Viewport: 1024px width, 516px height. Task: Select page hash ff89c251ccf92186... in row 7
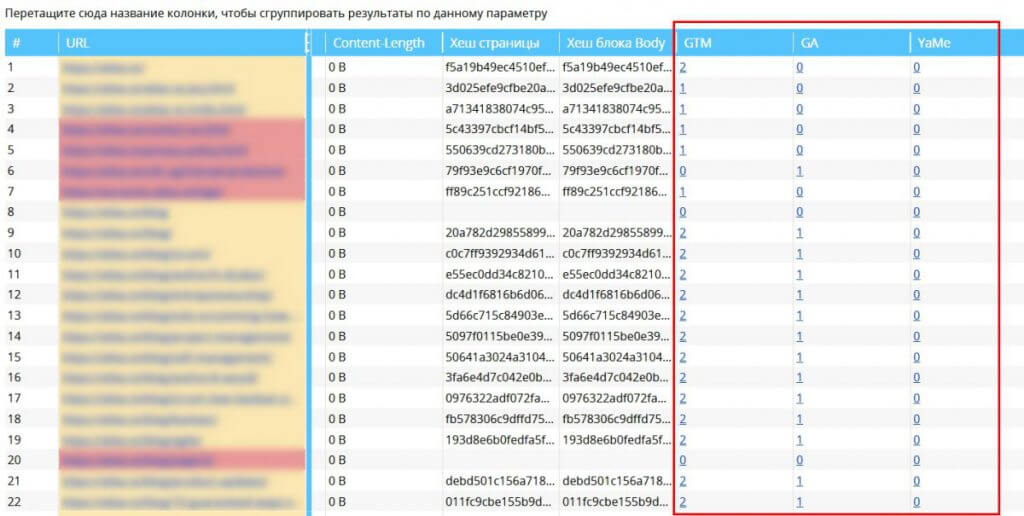tap(499, 191)
